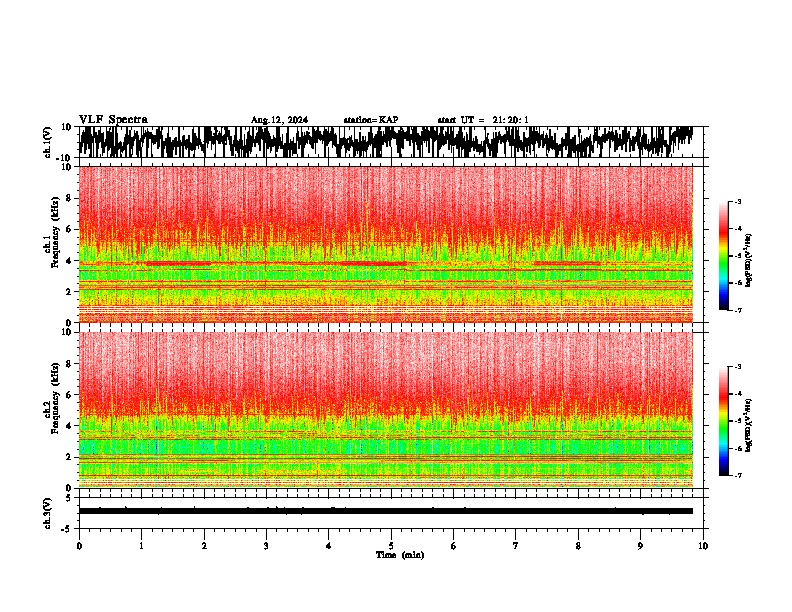Click the red band between minutes 7 and 8 in ch.1
This screenshot has width=792, height=612.
click(567, 264)
